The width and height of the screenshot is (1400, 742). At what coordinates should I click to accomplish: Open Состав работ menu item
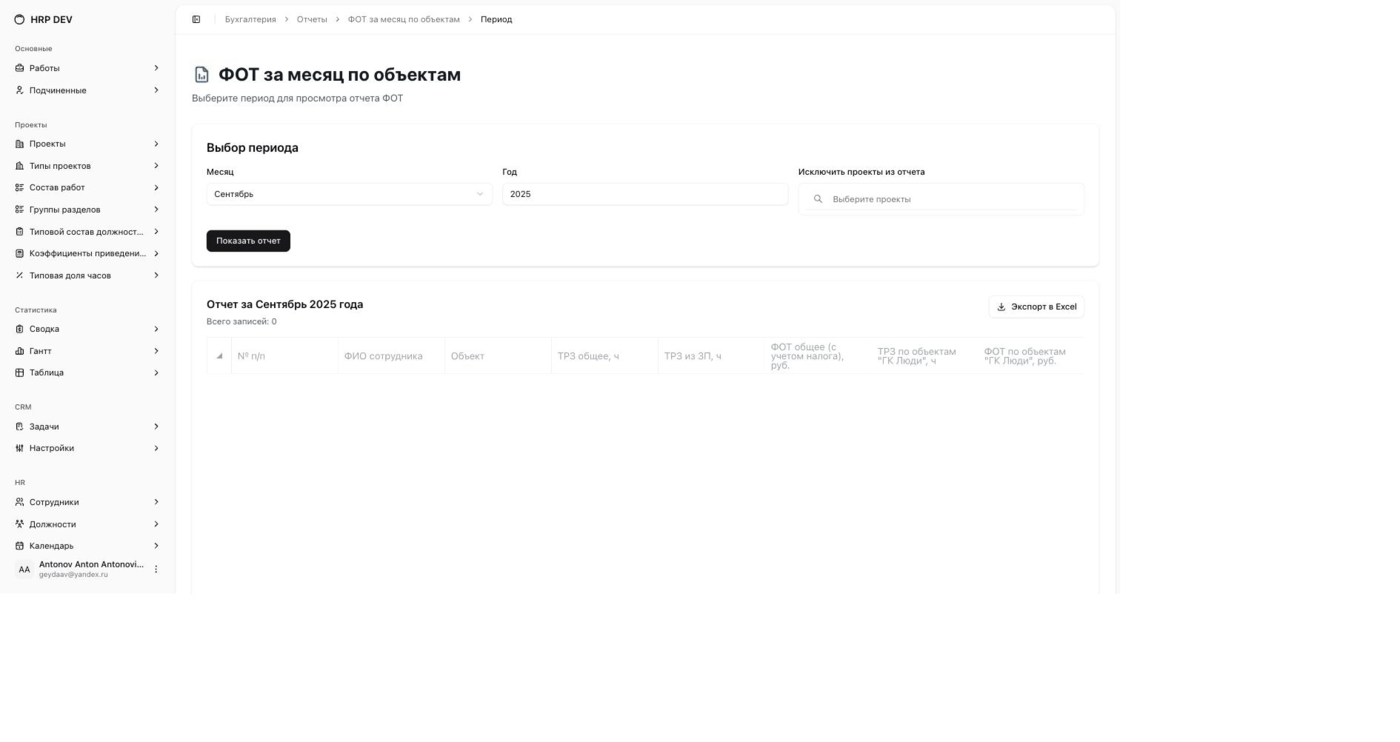(88, 188)
